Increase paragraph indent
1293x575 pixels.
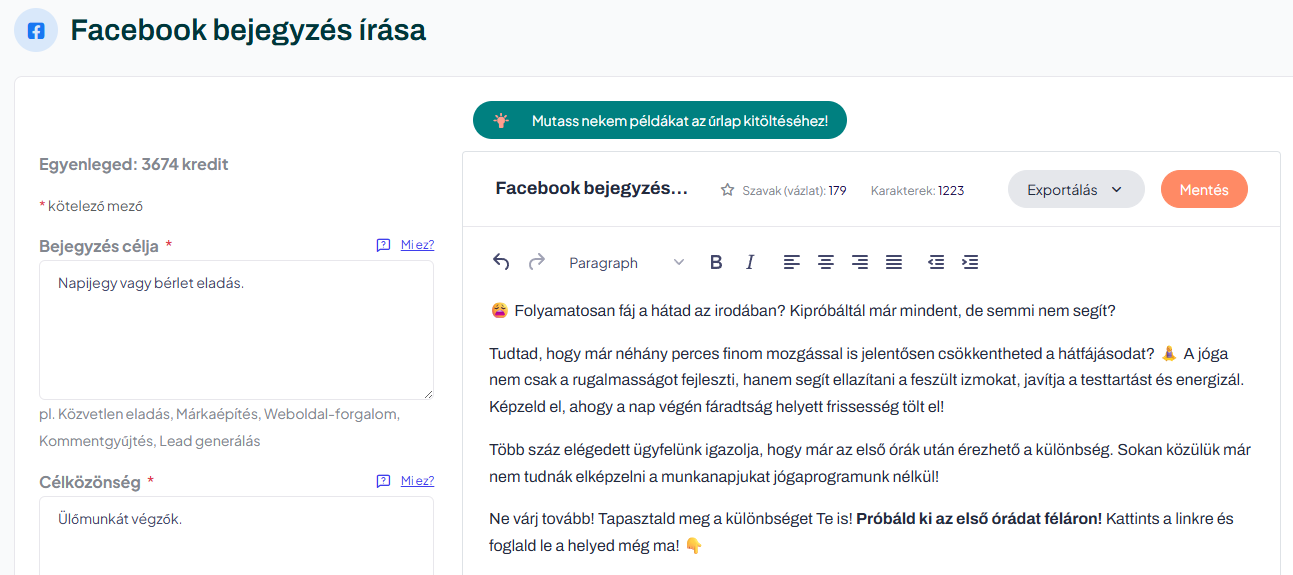point(970,262)
